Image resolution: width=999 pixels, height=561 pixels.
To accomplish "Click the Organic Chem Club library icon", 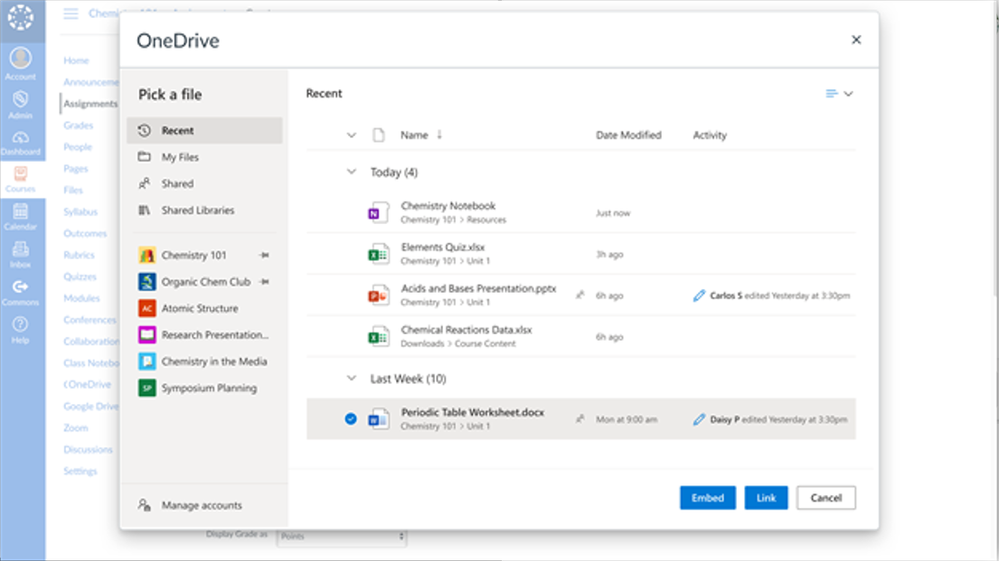I will 147,281.
